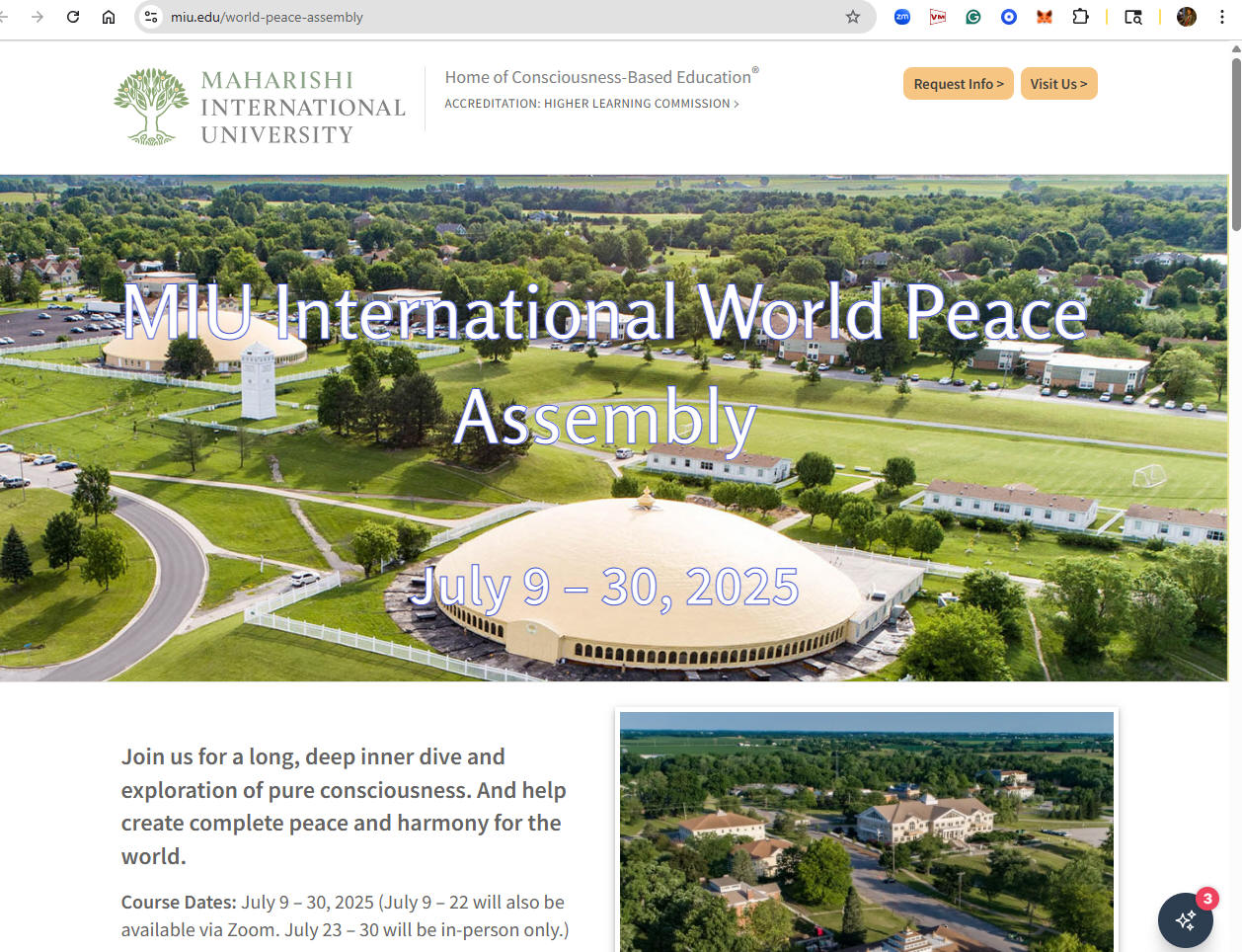Click the address bar URL field
The image size is (1242, 952).
pyautogui.click(x=494, y=17)
